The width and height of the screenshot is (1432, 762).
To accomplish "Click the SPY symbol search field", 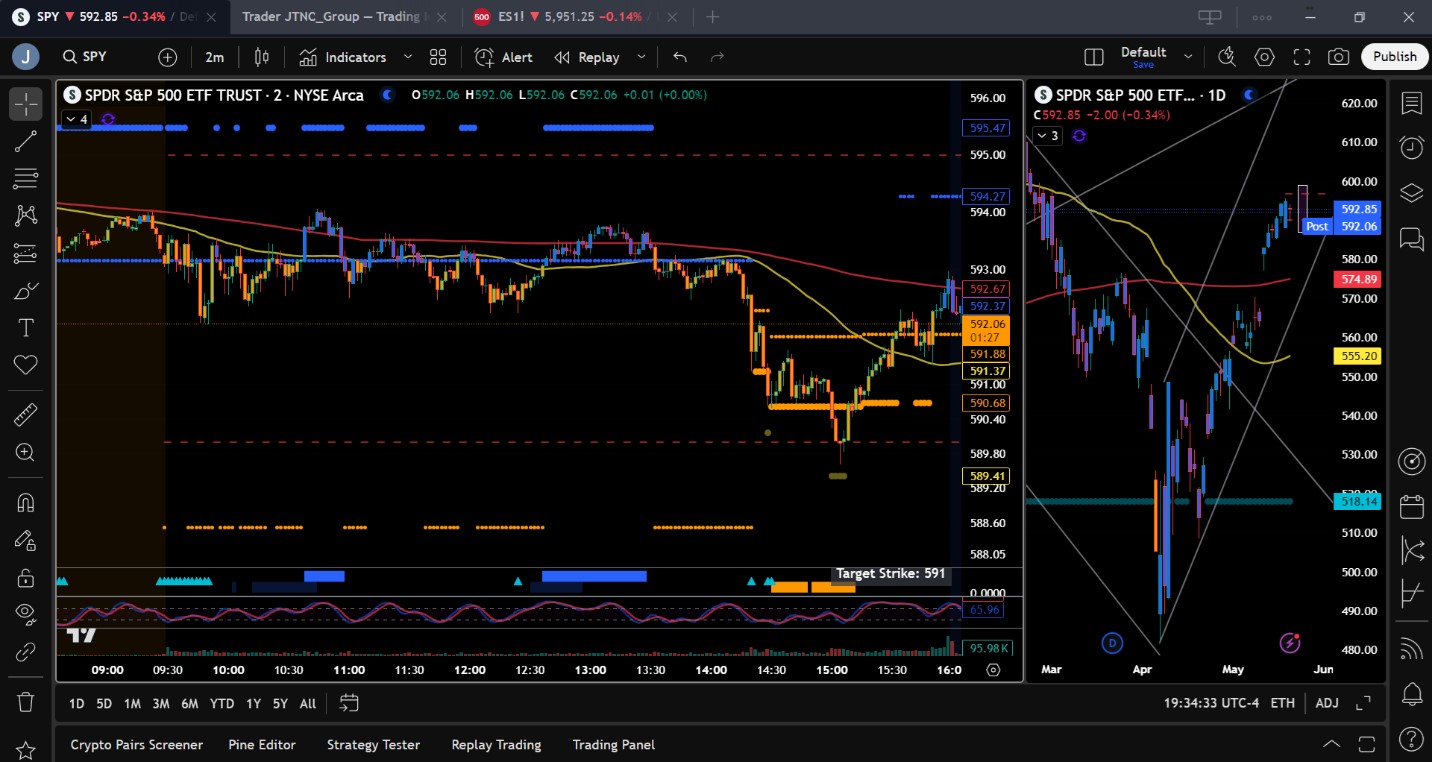I will pyautogui.click(x=94, y=57).
